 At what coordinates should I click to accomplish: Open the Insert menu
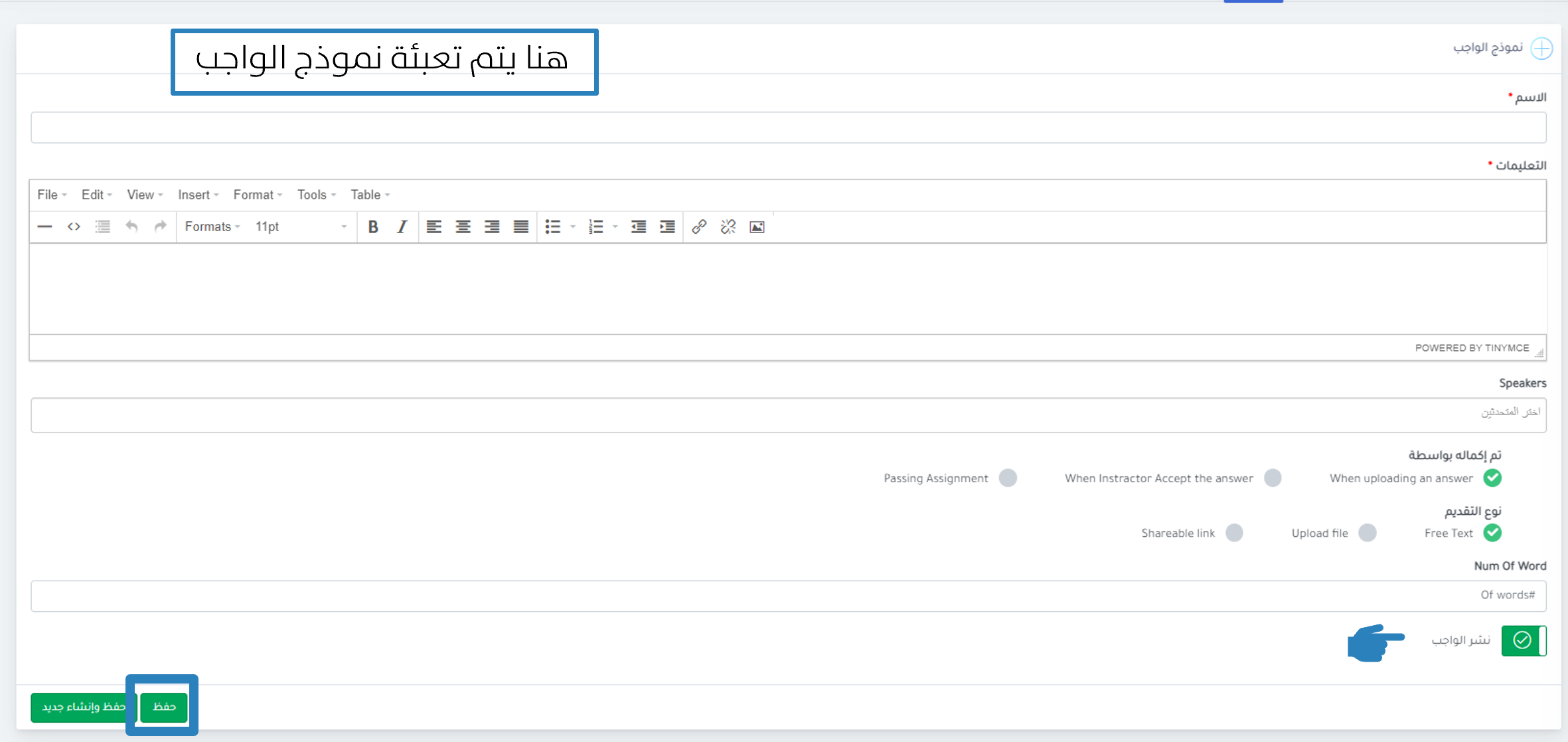pyautogui.click(x=198, y=195)
